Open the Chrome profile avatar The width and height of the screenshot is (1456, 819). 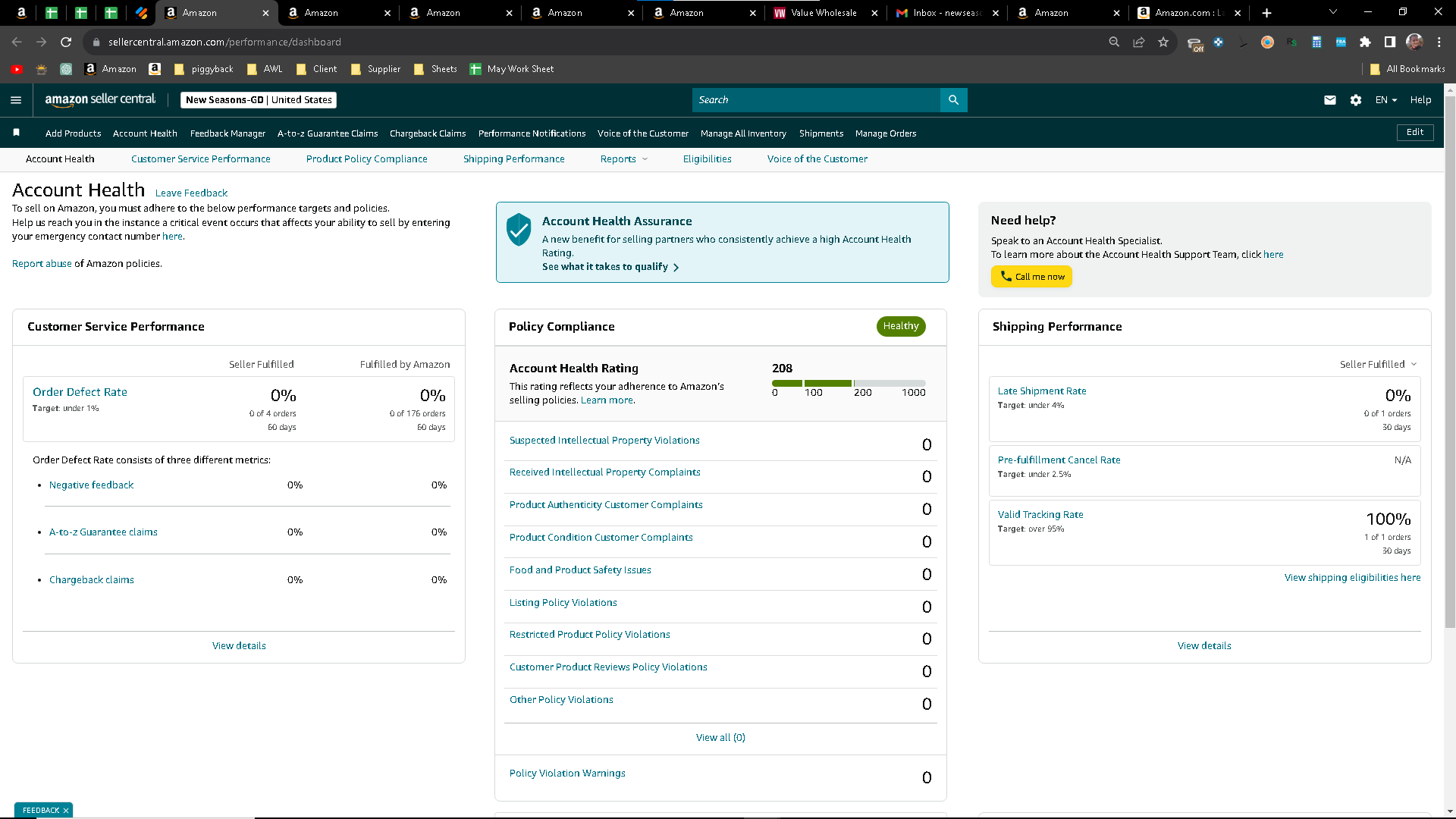click(x=1414, y=42)
